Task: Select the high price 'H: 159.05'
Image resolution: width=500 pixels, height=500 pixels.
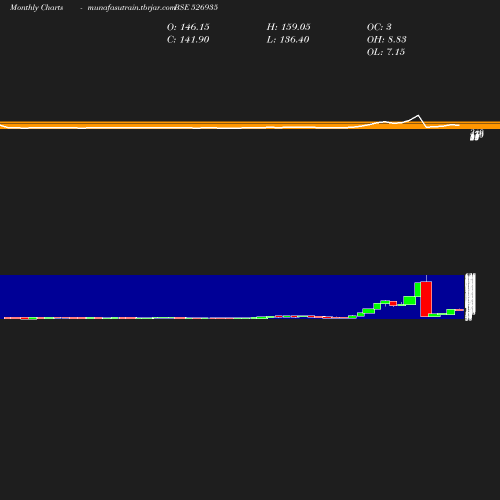Action: point(288,27)
